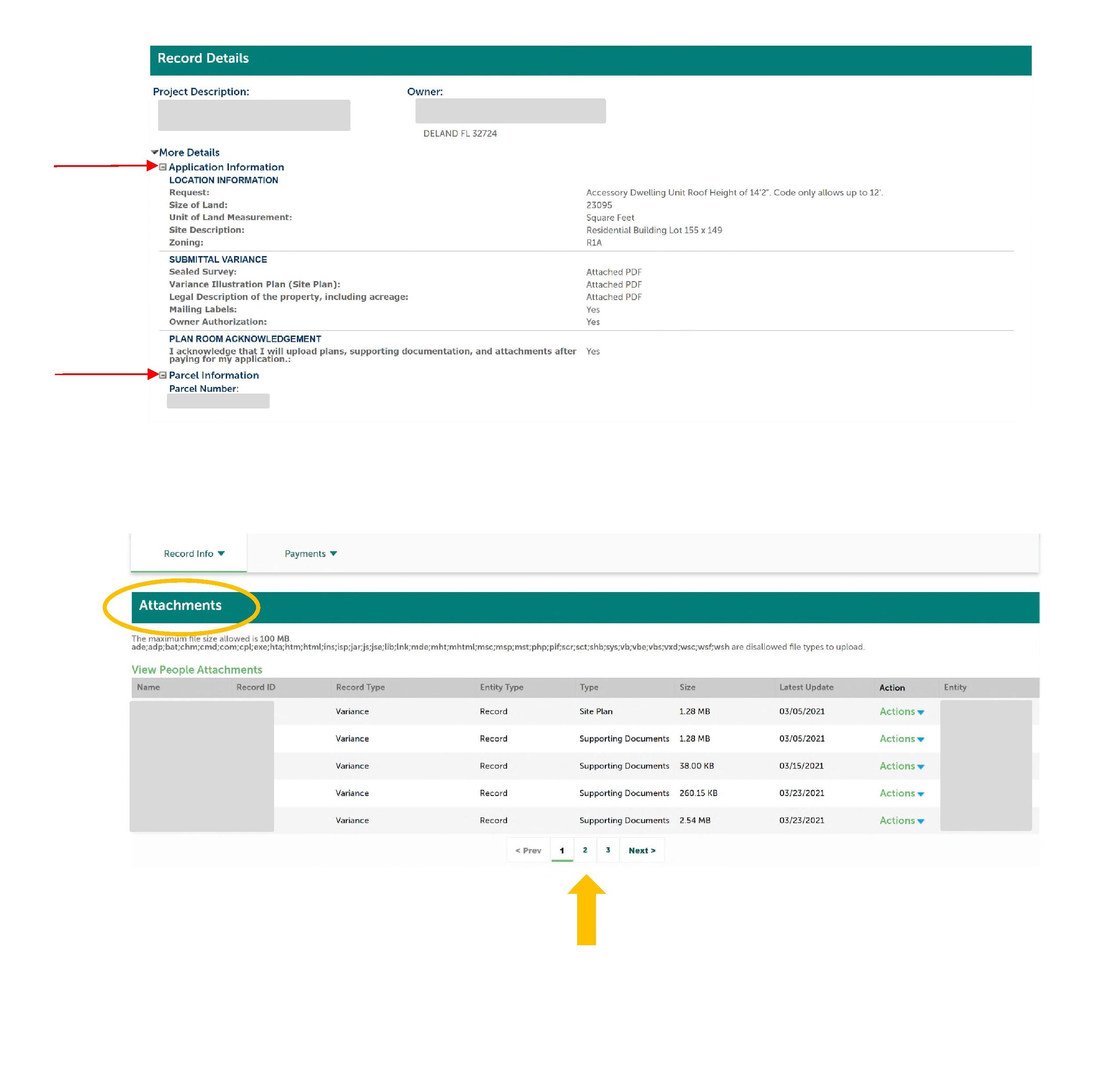The width and height of the screenshot is (1120, 1066).
Task: Click the Entity column header
Action: [955, 687]
